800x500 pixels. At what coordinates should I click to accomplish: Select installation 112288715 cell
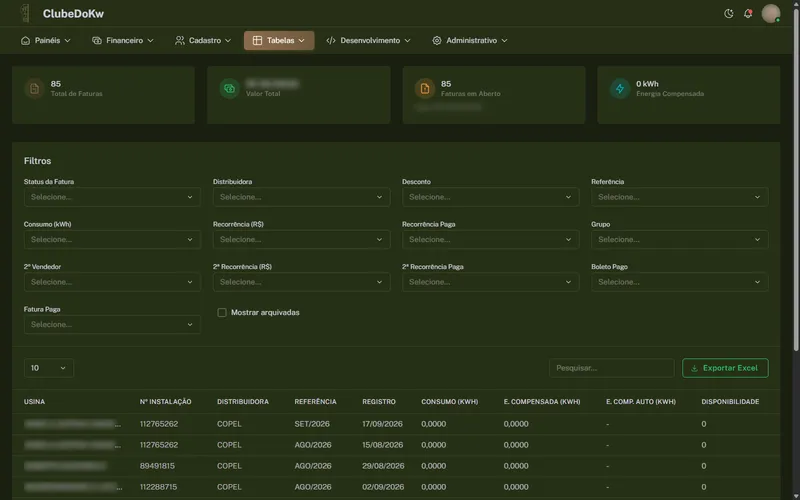point(159,487)
